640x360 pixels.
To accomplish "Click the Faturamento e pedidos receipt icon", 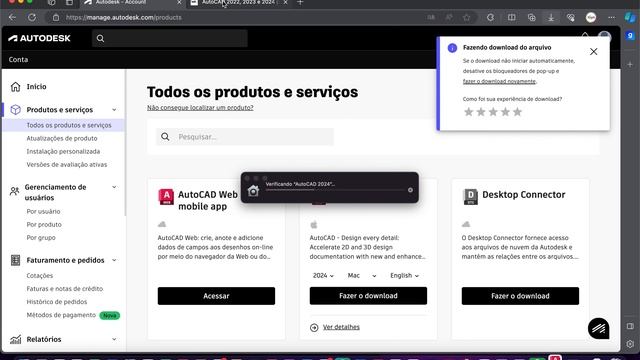I will [16, 260].
